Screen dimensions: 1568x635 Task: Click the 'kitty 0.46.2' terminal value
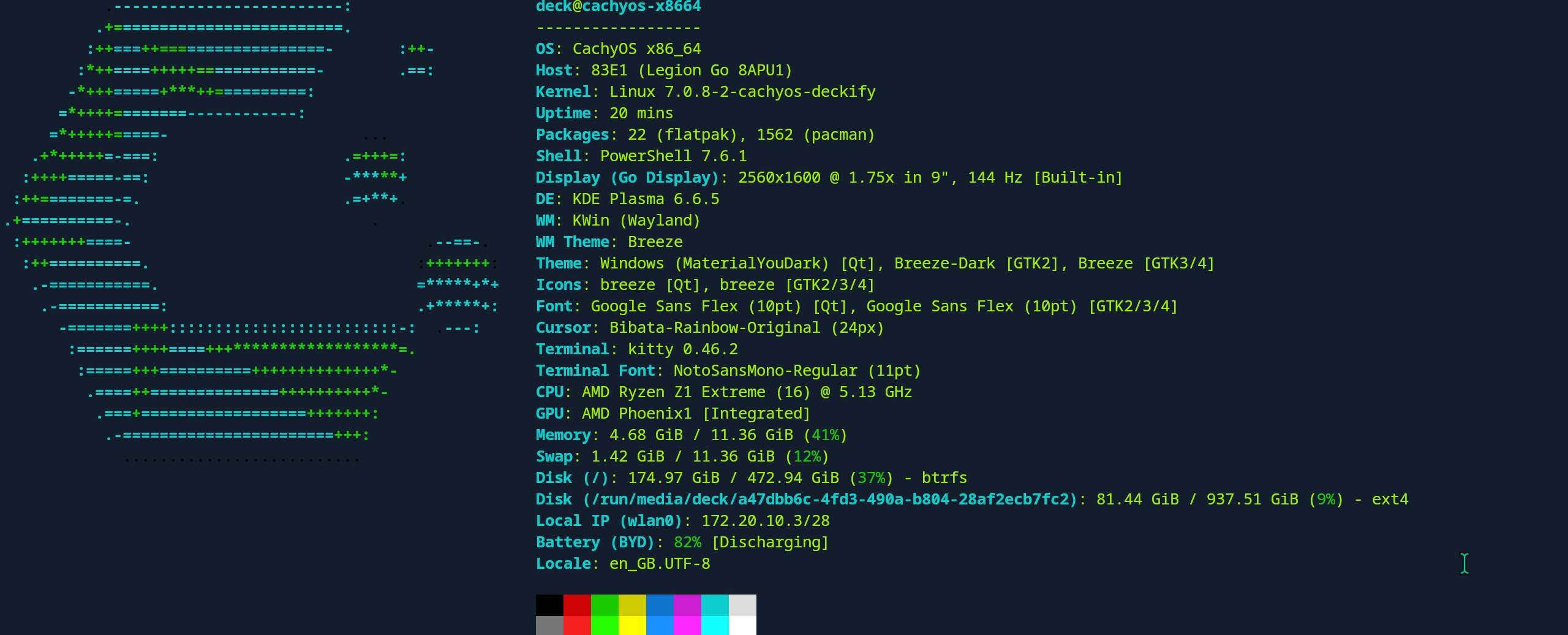click(x=682, y=349)
